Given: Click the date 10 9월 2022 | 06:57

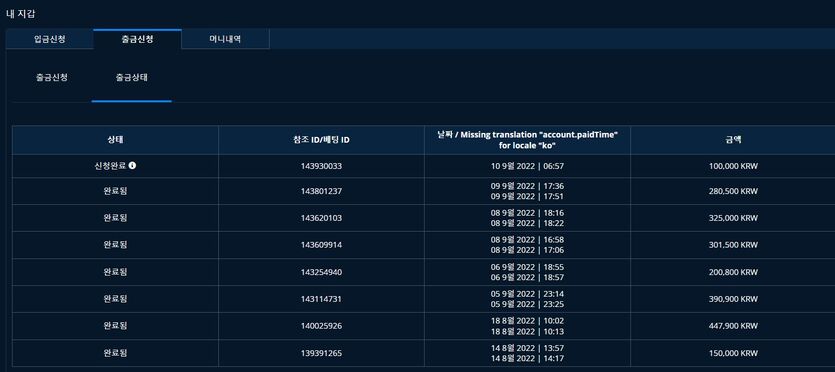Looking at the screenshot, I should (x=527, y=166).
